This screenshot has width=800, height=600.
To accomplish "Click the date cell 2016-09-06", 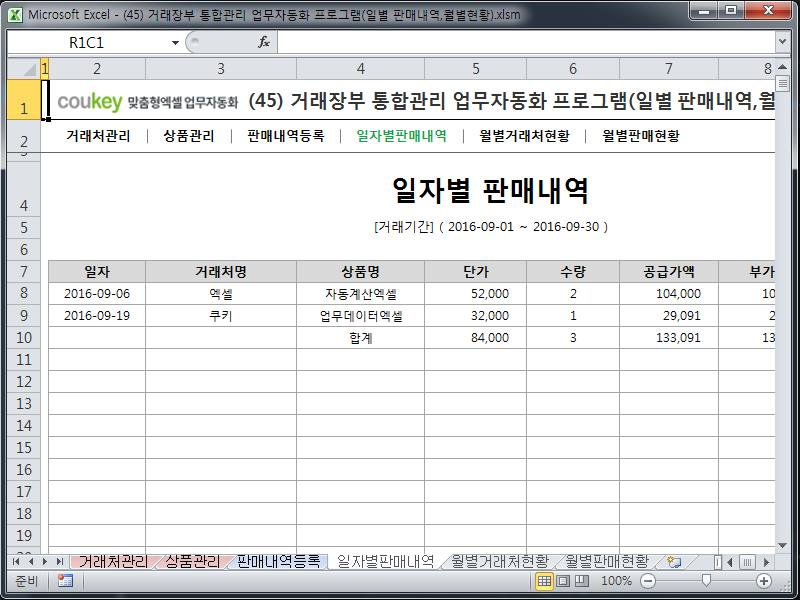I will 97,294.
